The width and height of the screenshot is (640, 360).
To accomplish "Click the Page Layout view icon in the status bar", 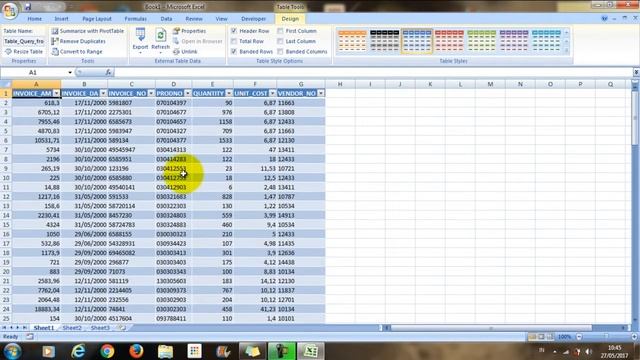I will (x=541, y=337).
